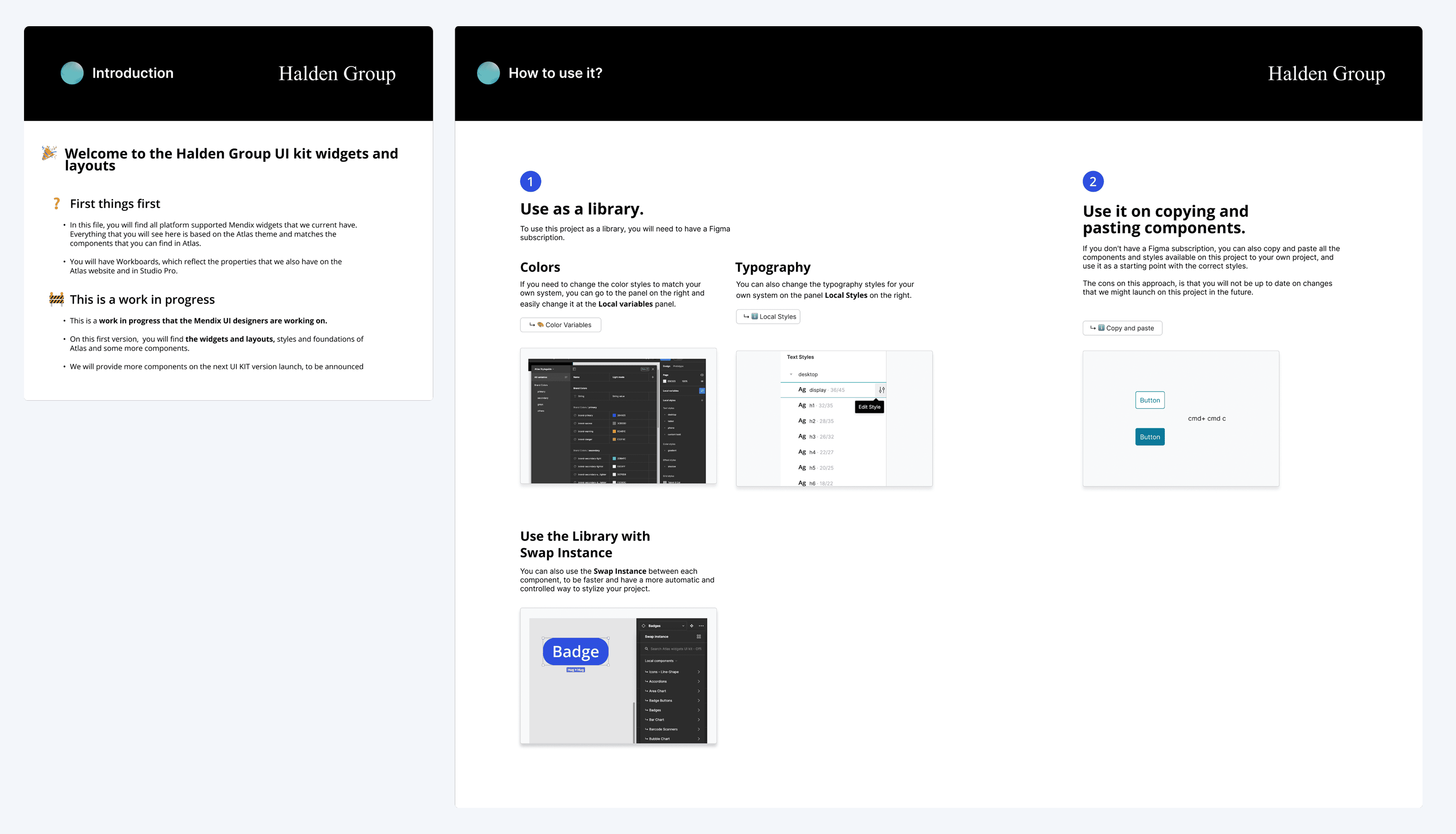The image size is (1456, 834).
Task: Expand the Local components dropdown
Action: 661,661
